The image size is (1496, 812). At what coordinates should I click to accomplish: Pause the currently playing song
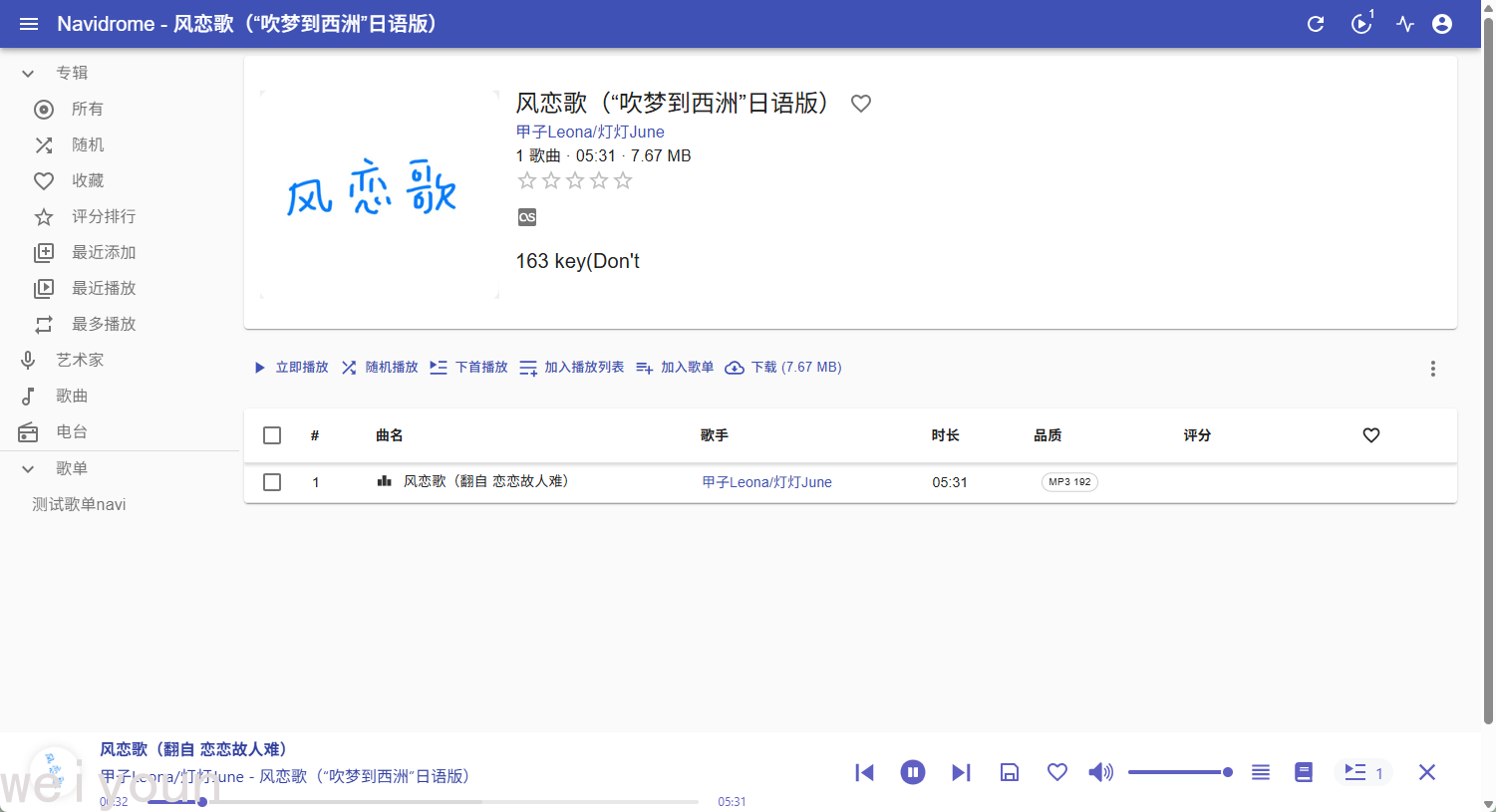(x=912, y=772)
